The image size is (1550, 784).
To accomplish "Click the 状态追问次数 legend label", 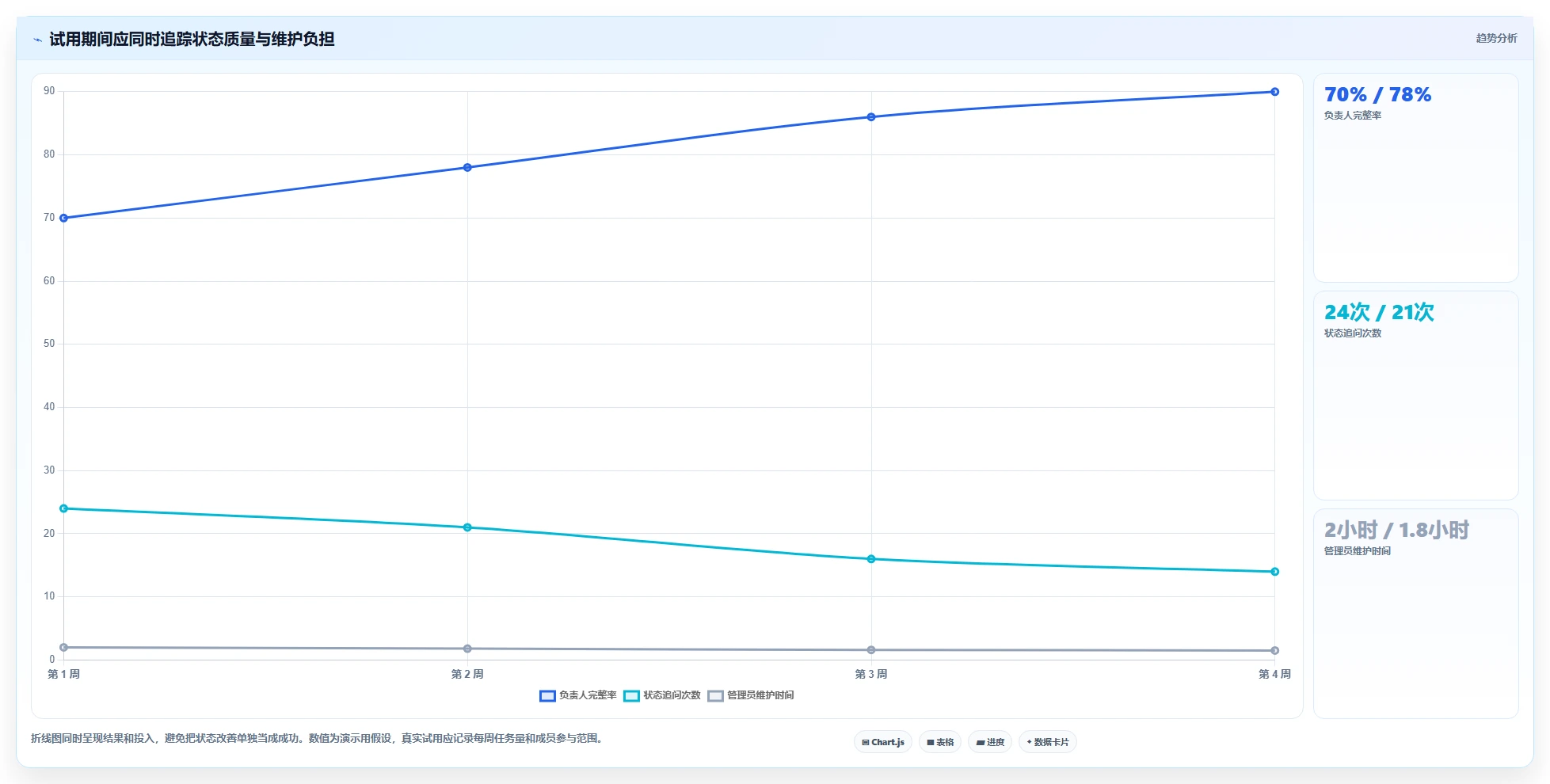I will [672, 695].
